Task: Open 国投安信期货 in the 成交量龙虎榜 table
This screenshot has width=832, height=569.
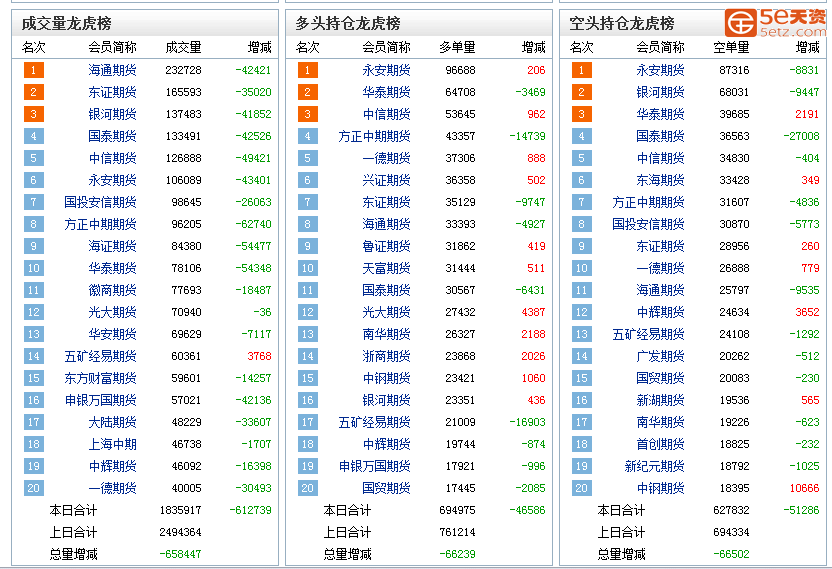Action: [100, 202]
